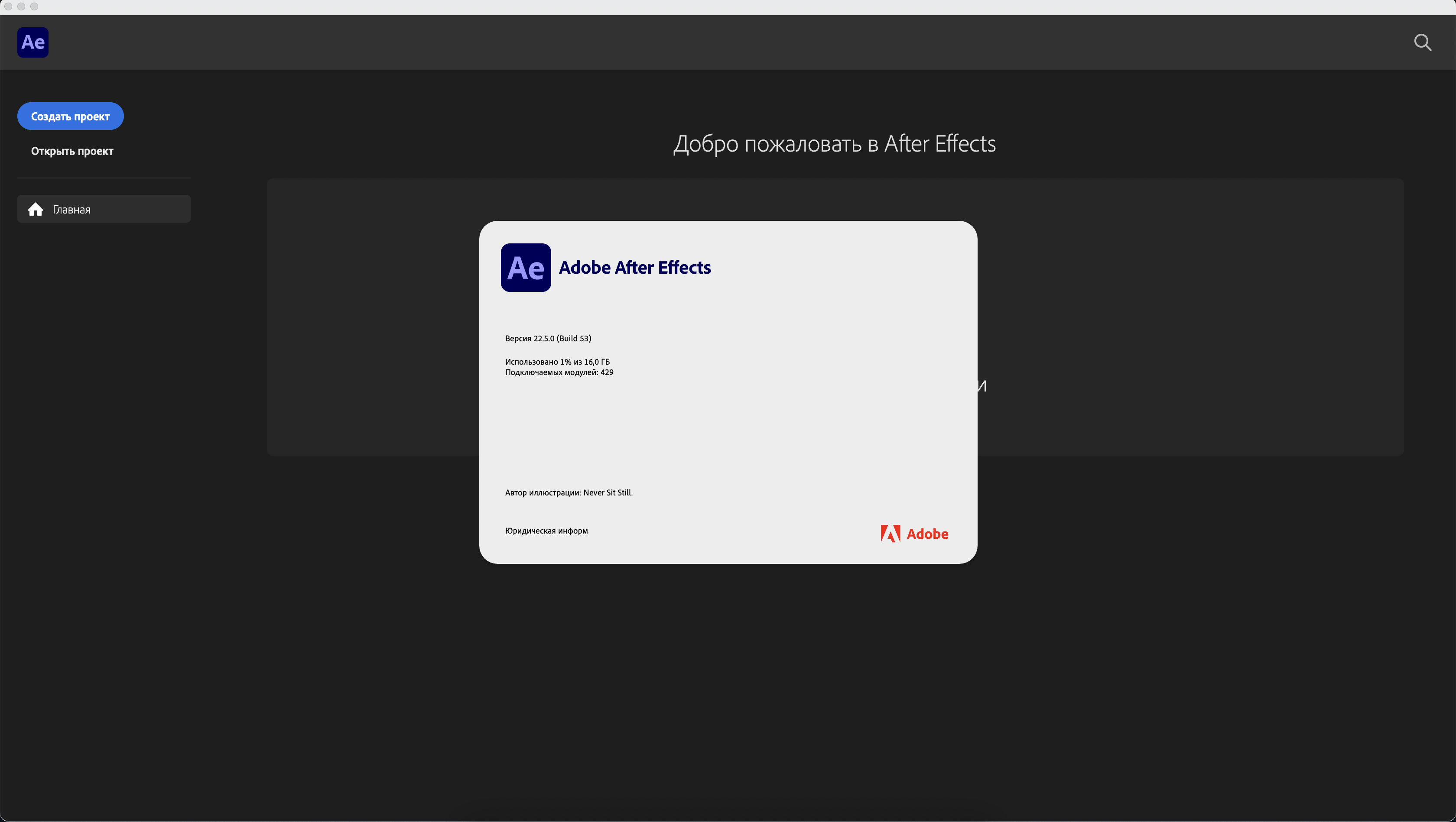Open search with the magnifier icon

[1422, 42]
